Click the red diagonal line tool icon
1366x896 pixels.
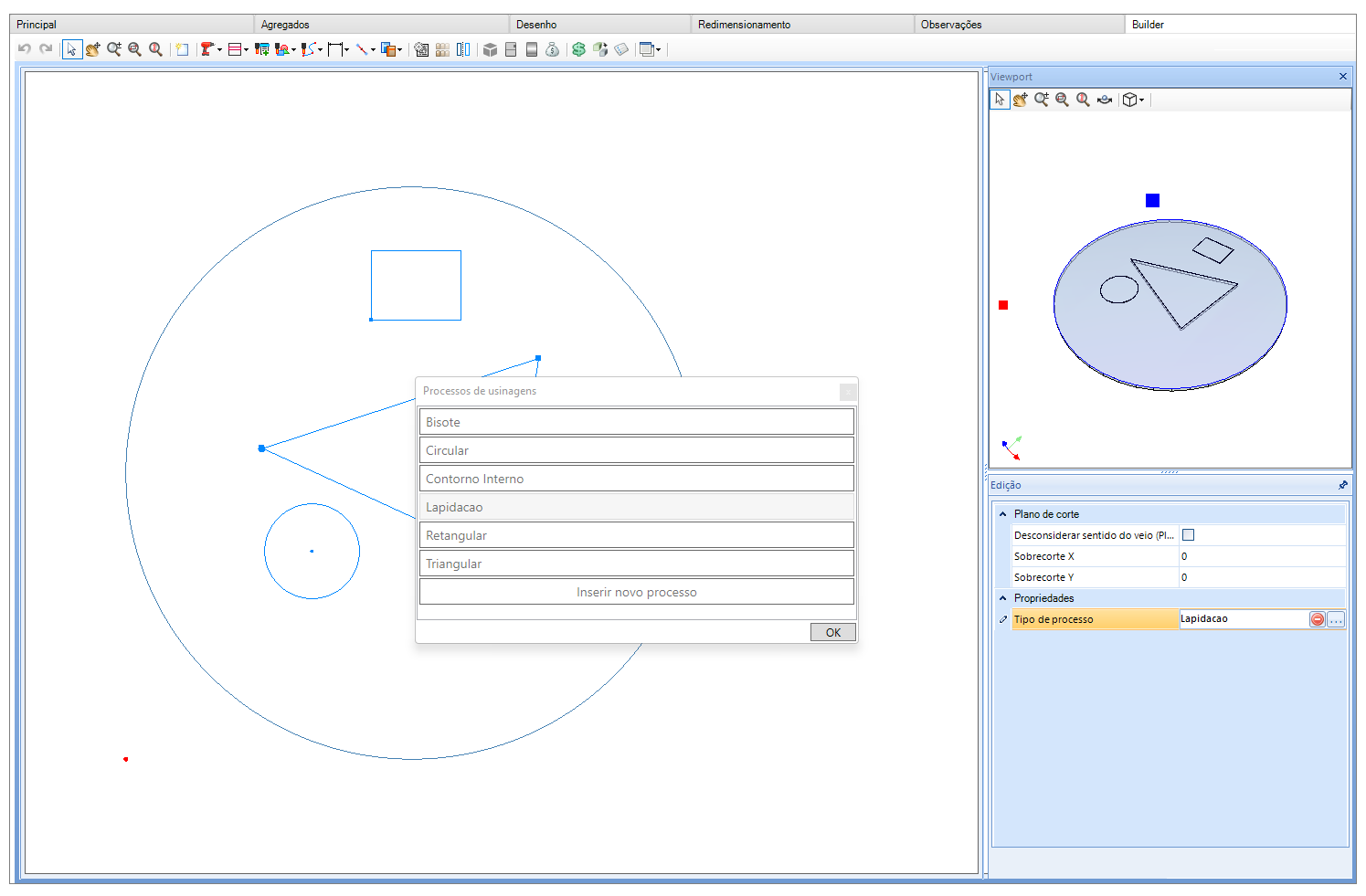click(362, 49)
